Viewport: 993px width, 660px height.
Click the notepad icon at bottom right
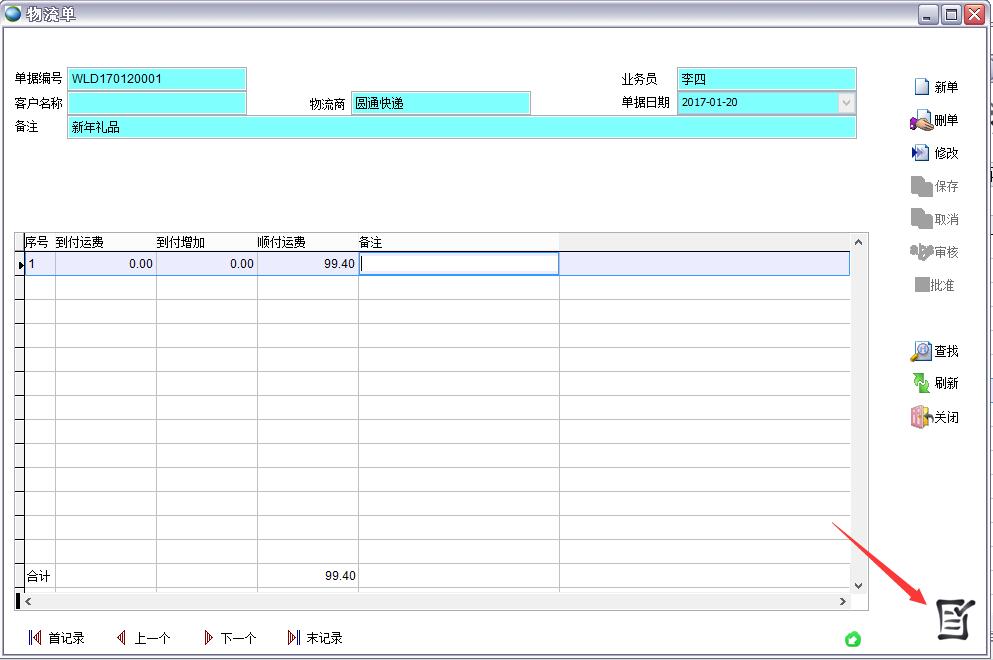(x=954, y=619)
